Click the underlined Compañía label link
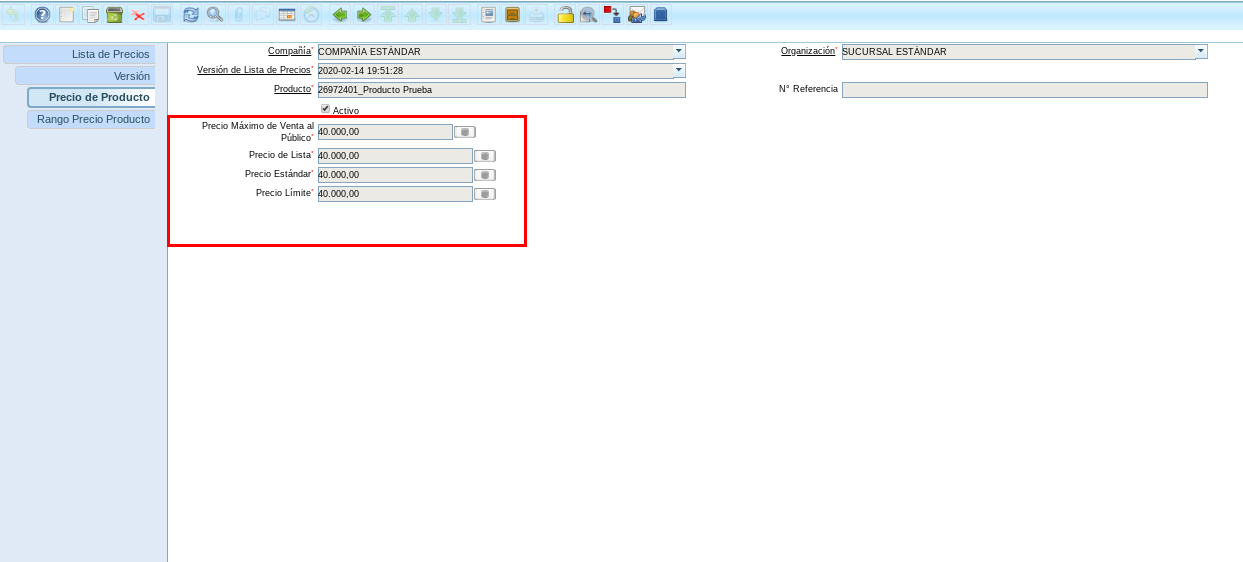 [x=289, y=50]
